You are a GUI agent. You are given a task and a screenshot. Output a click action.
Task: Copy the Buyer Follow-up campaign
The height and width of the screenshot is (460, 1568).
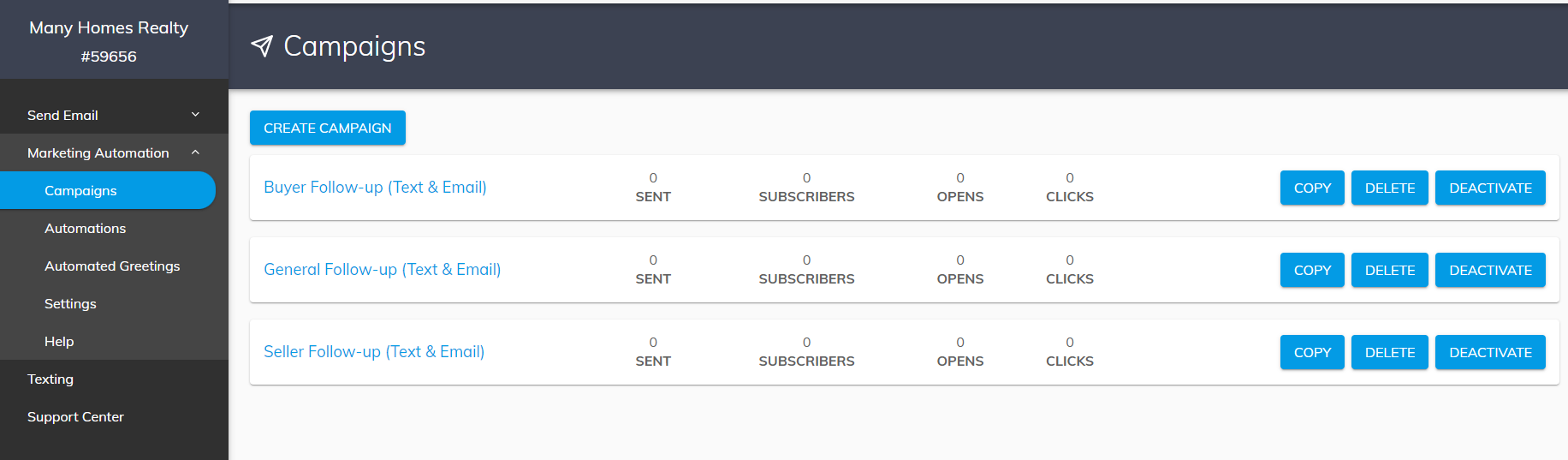(1312, 188)
